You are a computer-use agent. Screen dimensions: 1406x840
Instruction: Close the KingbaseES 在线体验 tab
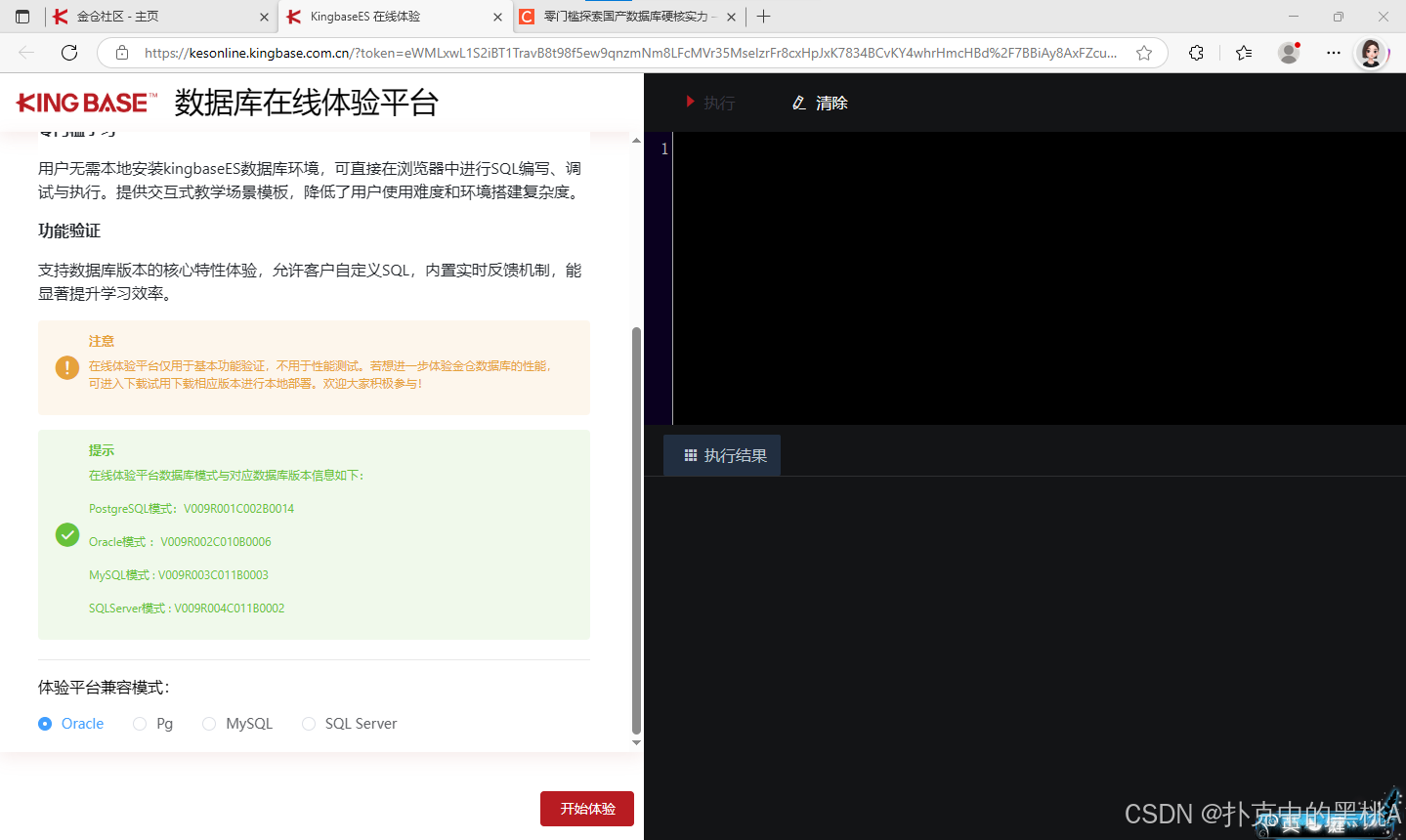point(497,17)
